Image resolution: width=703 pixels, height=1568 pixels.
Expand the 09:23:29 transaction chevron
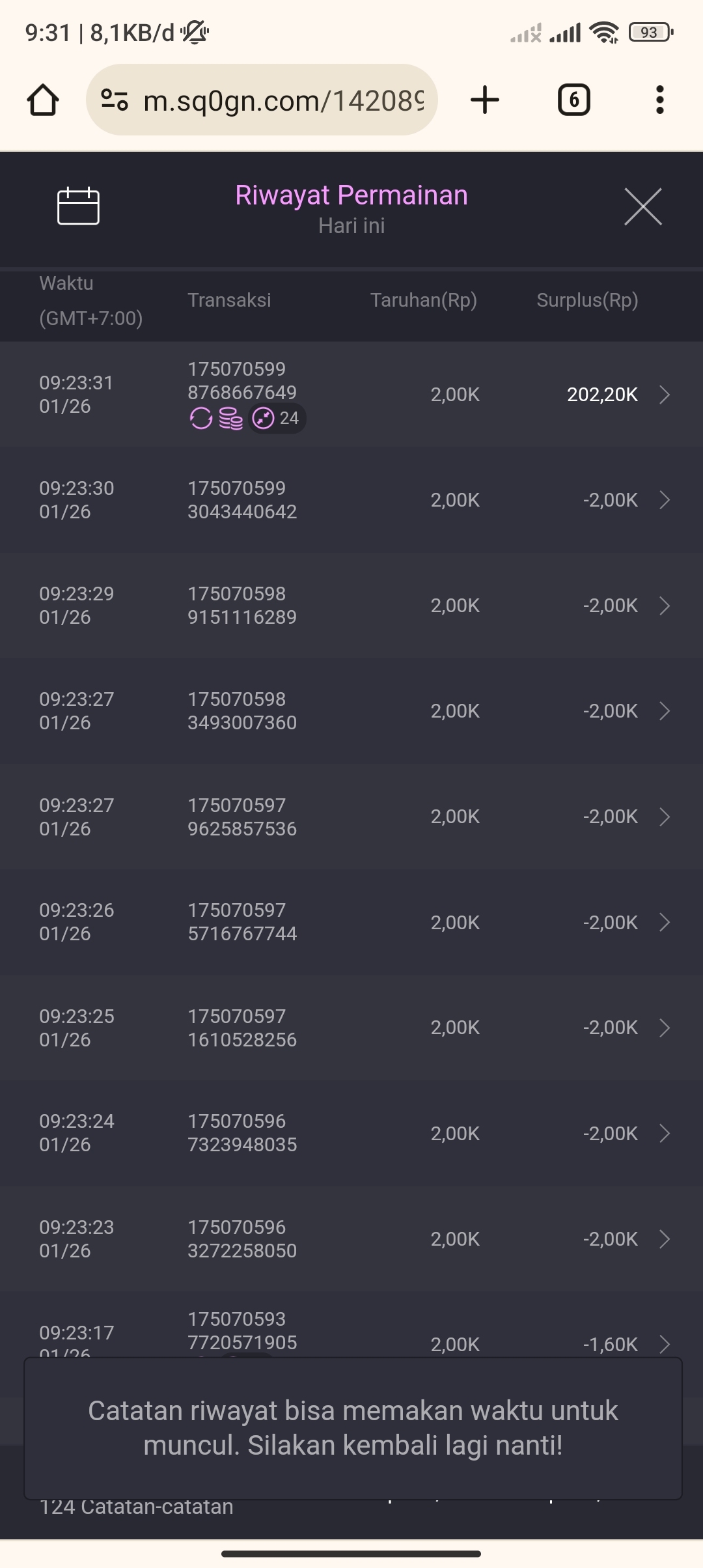coord(665,606)
